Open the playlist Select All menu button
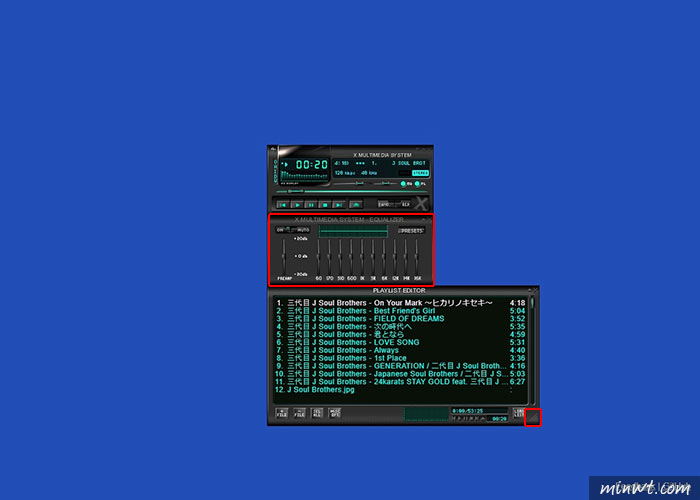 [x=317, y=413]
